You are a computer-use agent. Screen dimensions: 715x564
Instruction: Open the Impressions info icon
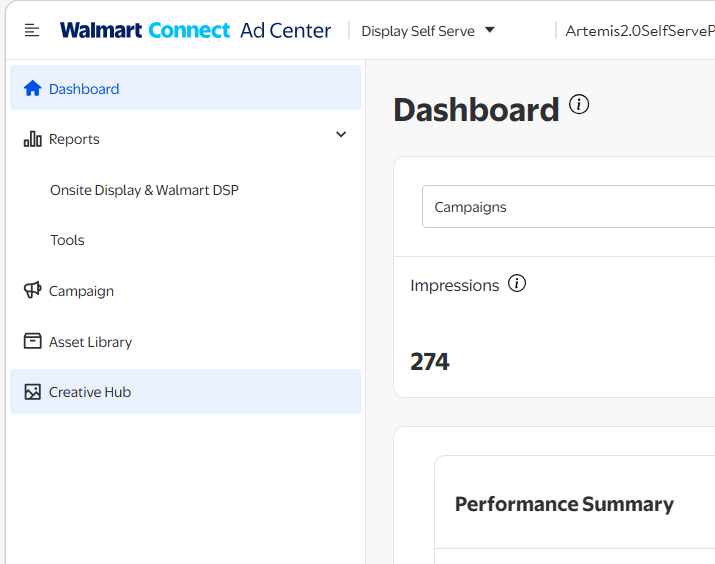point(517,283)
